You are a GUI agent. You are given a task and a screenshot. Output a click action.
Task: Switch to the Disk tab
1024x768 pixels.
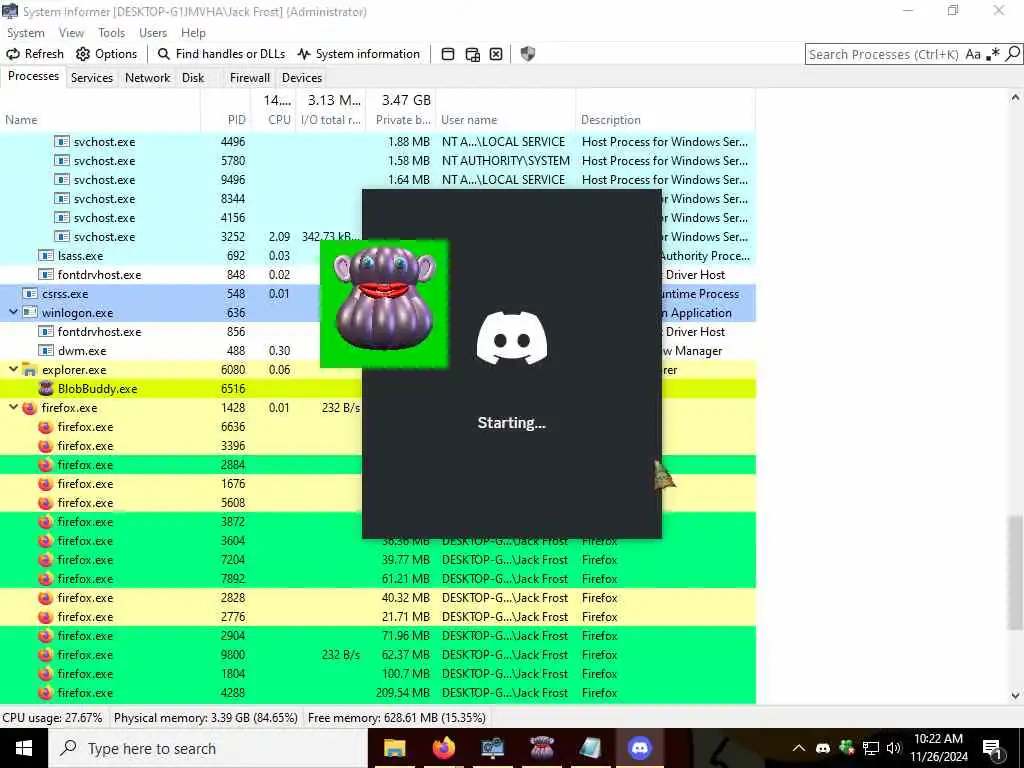(x=193, y=78)
